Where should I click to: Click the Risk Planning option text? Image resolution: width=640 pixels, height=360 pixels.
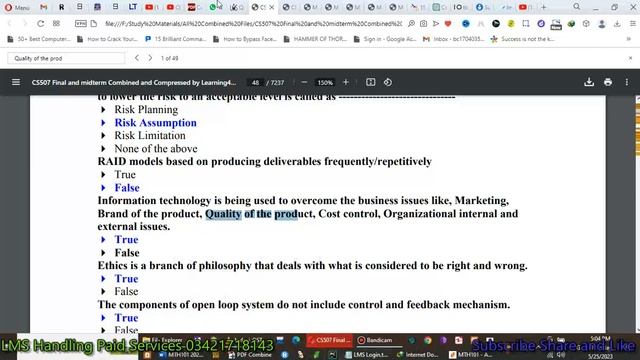pyautogui.click(x=146, y=109)
